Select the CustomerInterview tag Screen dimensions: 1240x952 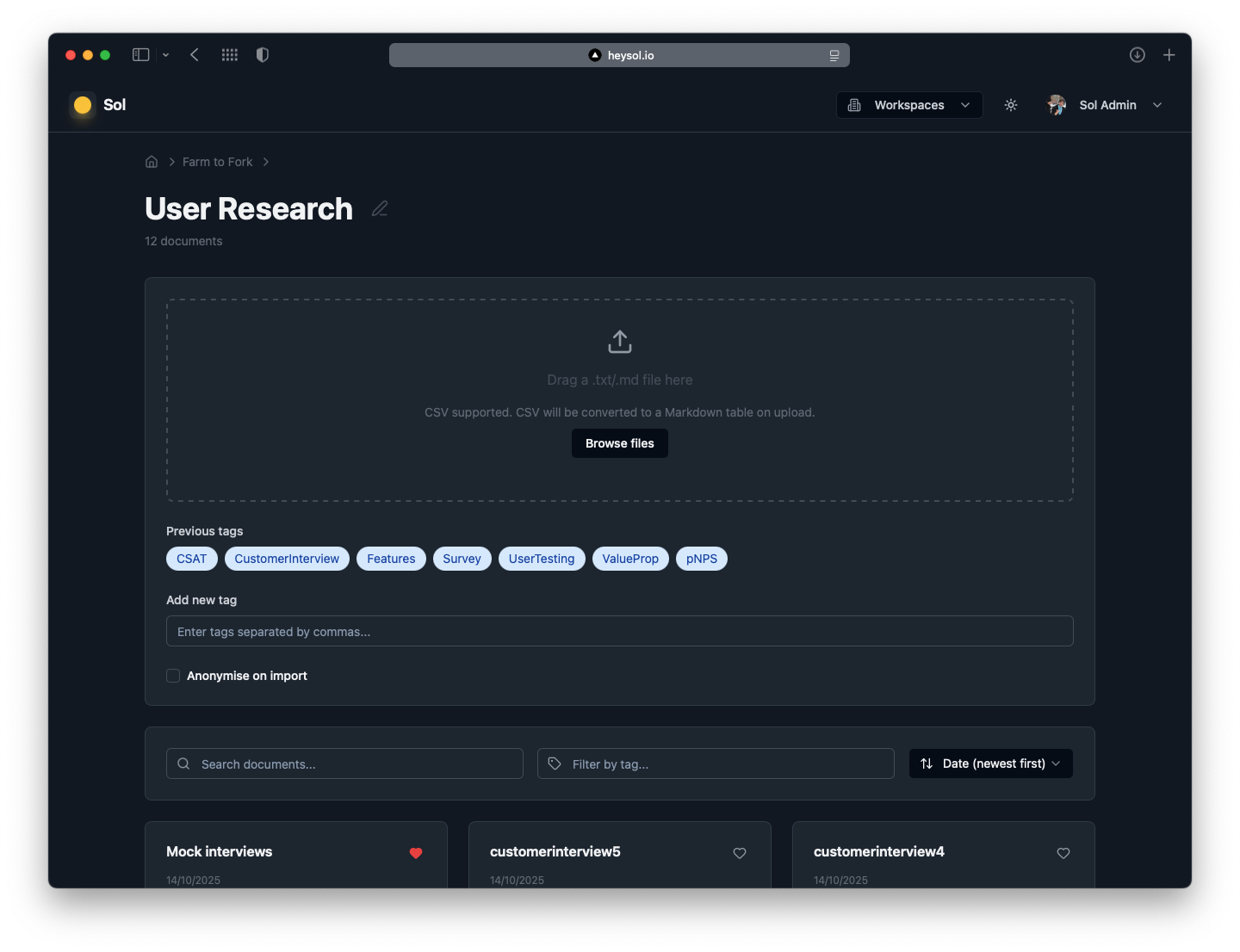coord(287,559)
